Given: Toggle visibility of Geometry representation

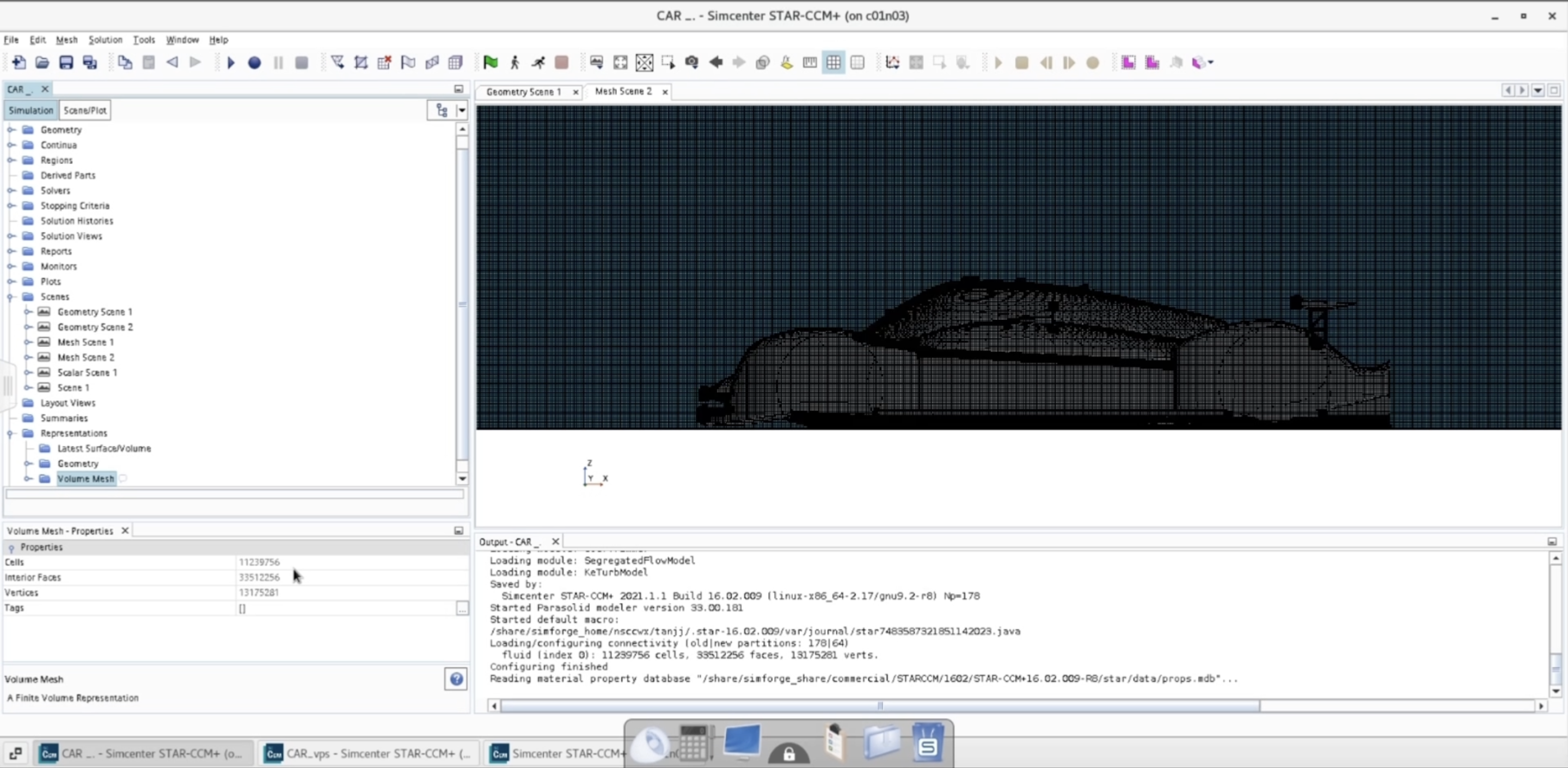Looking at the screenshot, I should [x=28, y=463].
